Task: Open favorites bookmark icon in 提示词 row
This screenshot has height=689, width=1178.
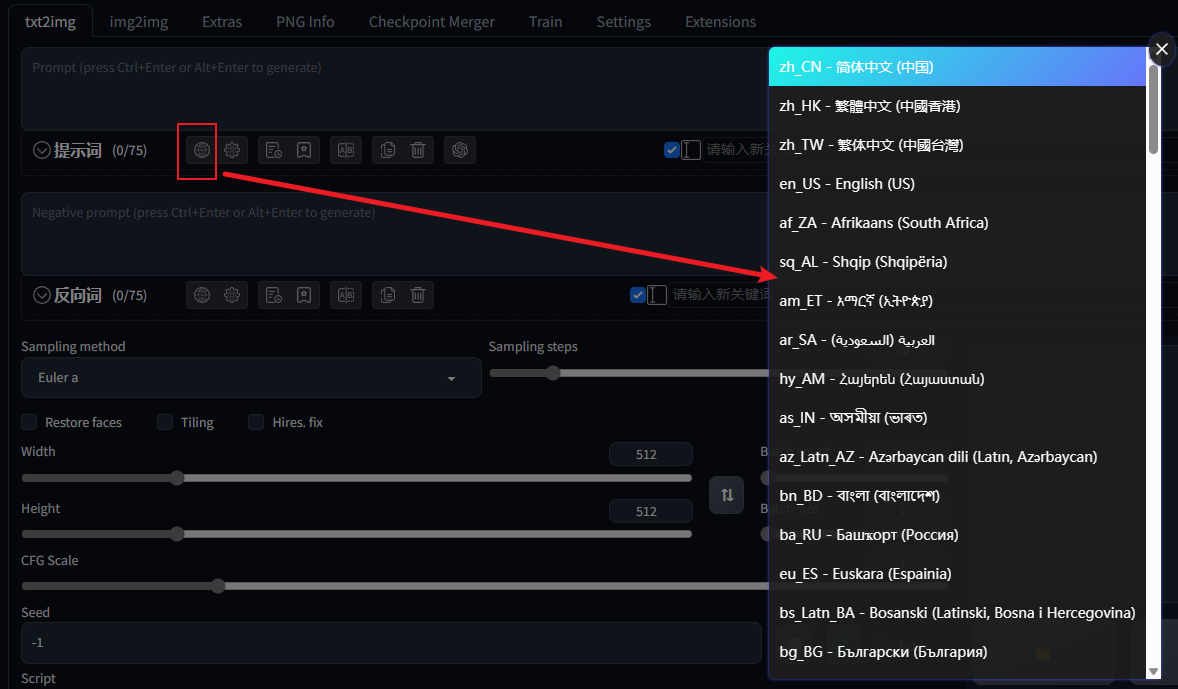Action: click(x=304, y=150)
